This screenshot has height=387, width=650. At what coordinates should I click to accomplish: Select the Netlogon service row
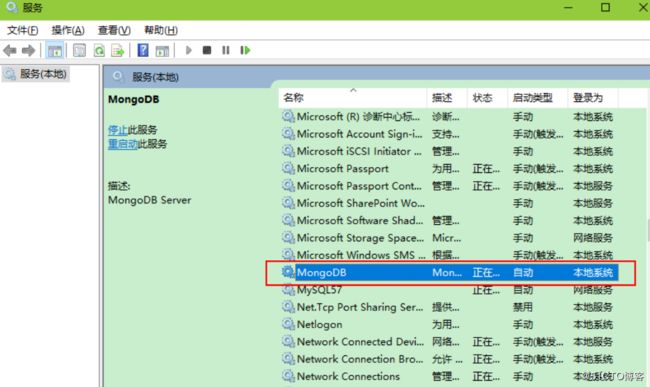coord(450,324)
